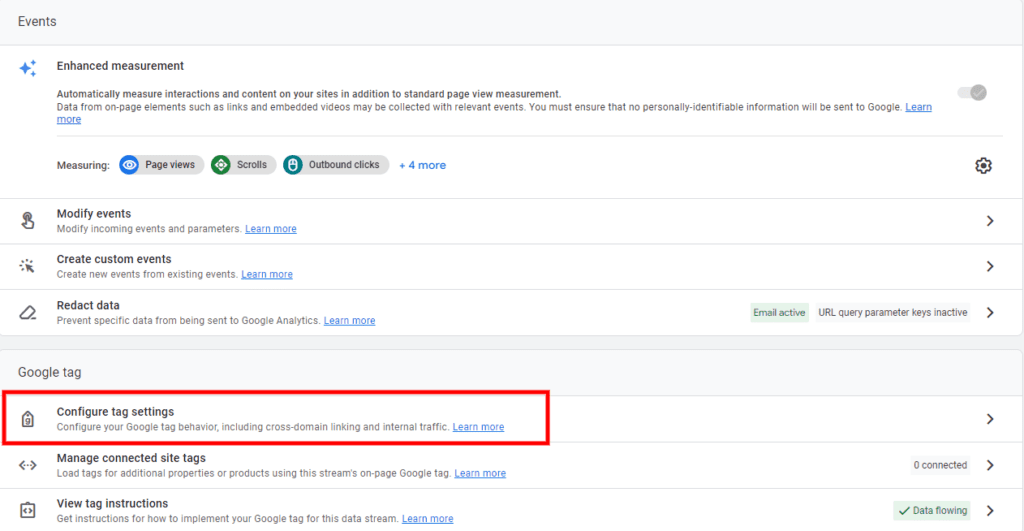Click the Enhanced measurement sparkle icon
Viewport: 1024px width, 531px height.
pyautogui.click(x=27, y=68)
